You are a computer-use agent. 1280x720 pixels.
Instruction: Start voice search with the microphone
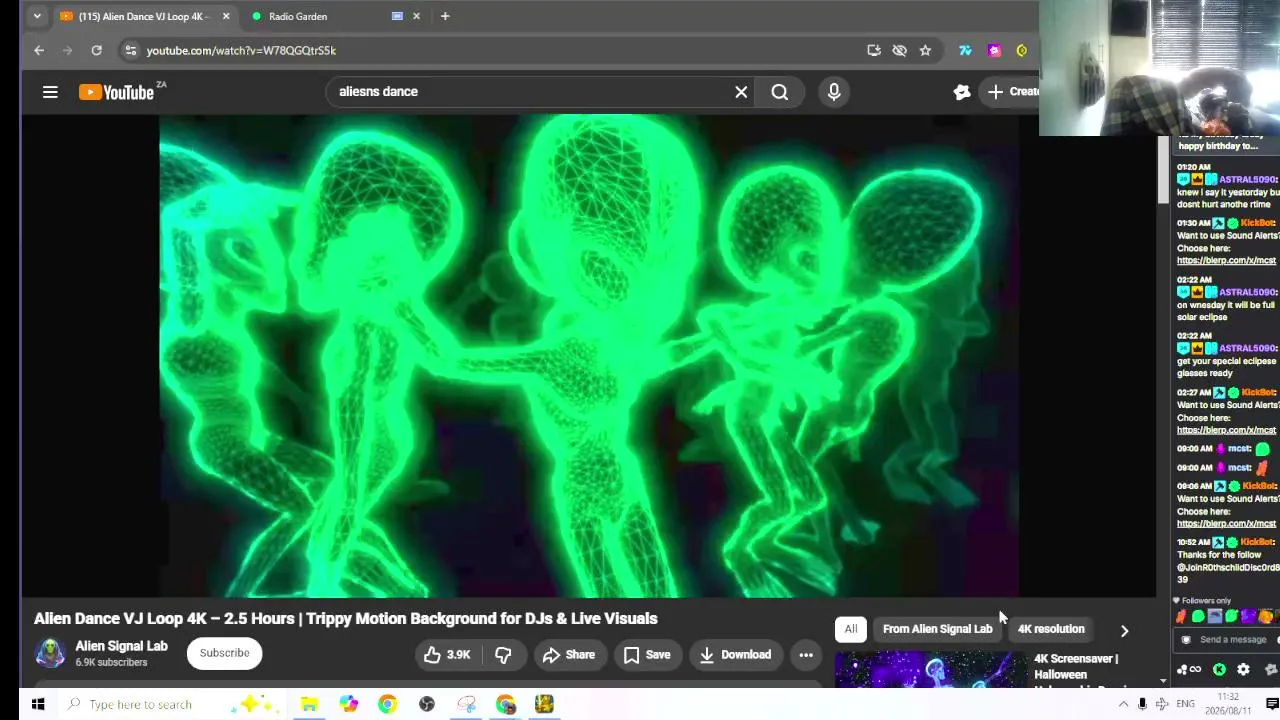(x=834, y=92)
